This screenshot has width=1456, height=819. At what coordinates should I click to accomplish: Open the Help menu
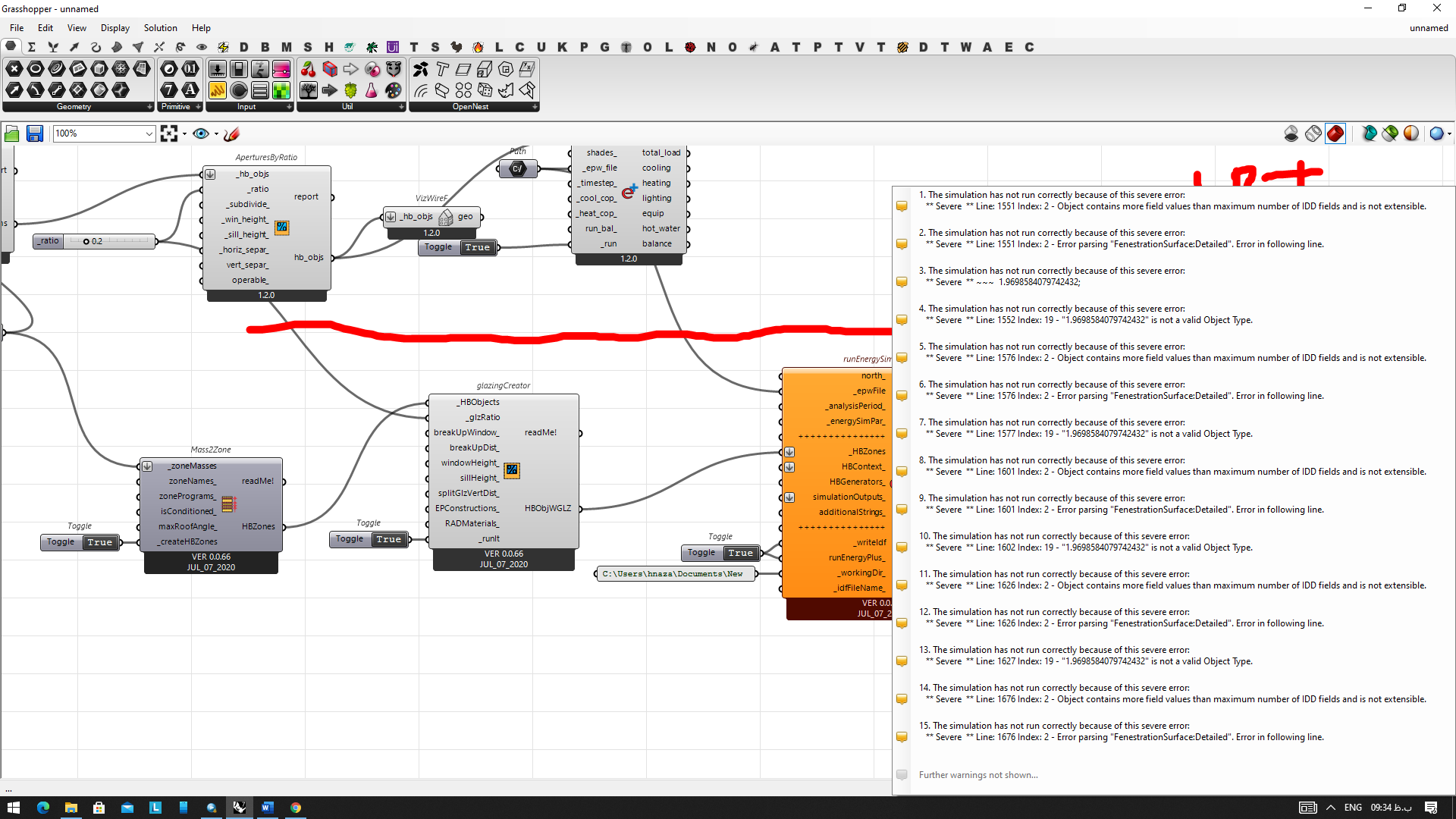201,28
